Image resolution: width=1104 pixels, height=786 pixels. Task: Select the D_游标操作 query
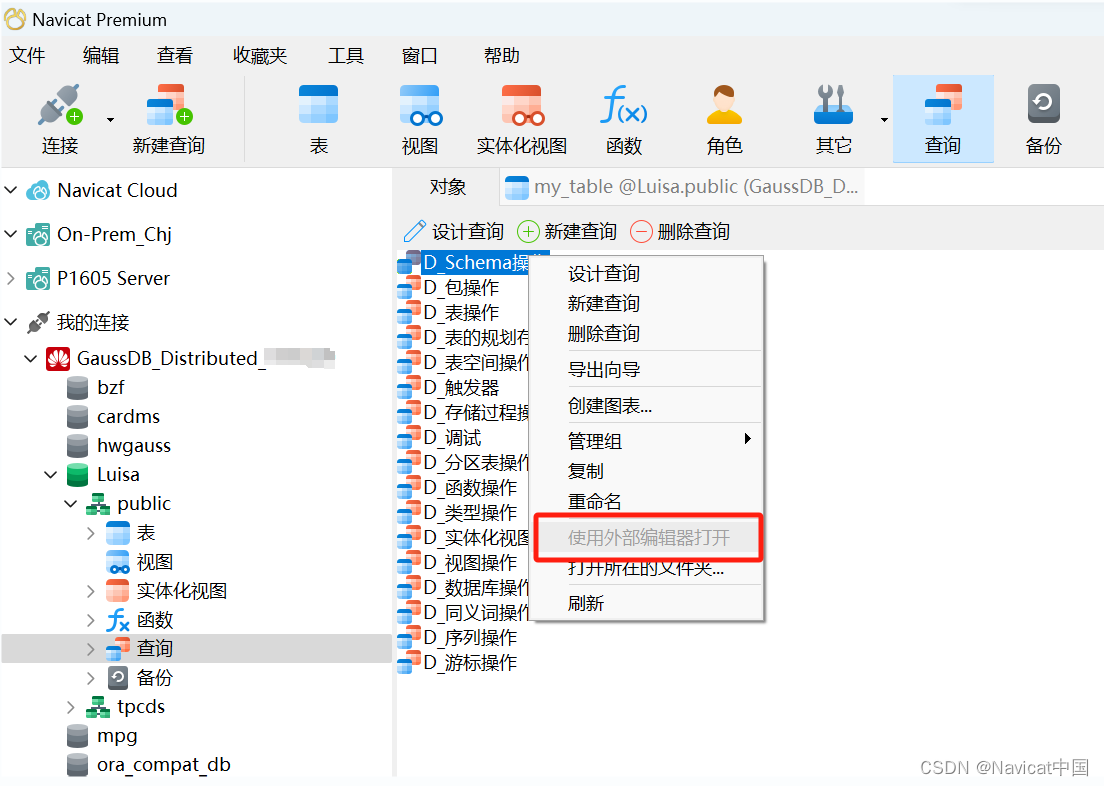(x=470, y=662)
